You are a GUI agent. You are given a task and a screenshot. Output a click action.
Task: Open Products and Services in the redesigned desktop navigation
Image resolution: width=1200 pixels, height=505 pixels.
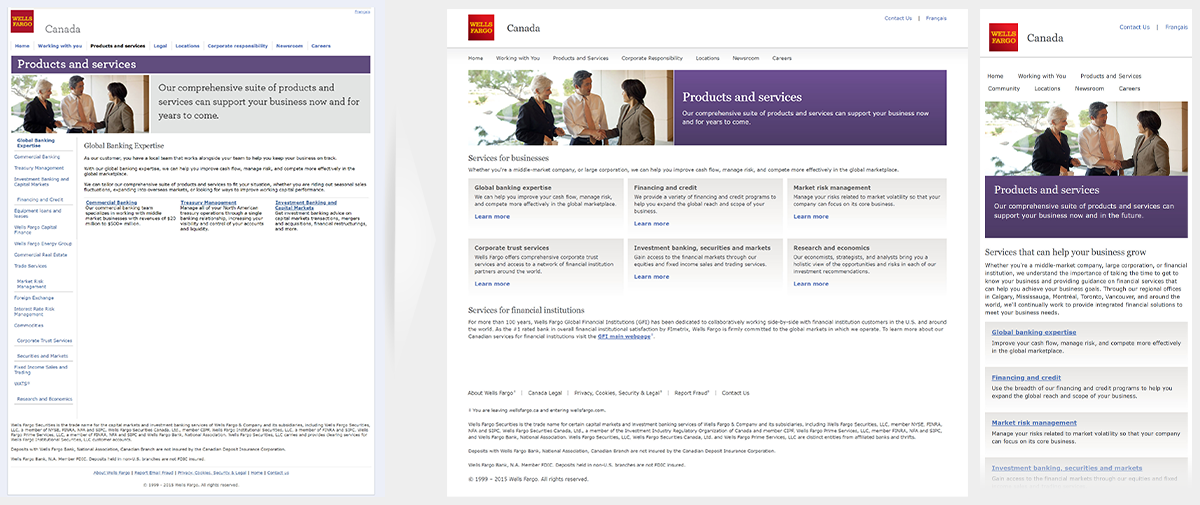pos(580,58)
